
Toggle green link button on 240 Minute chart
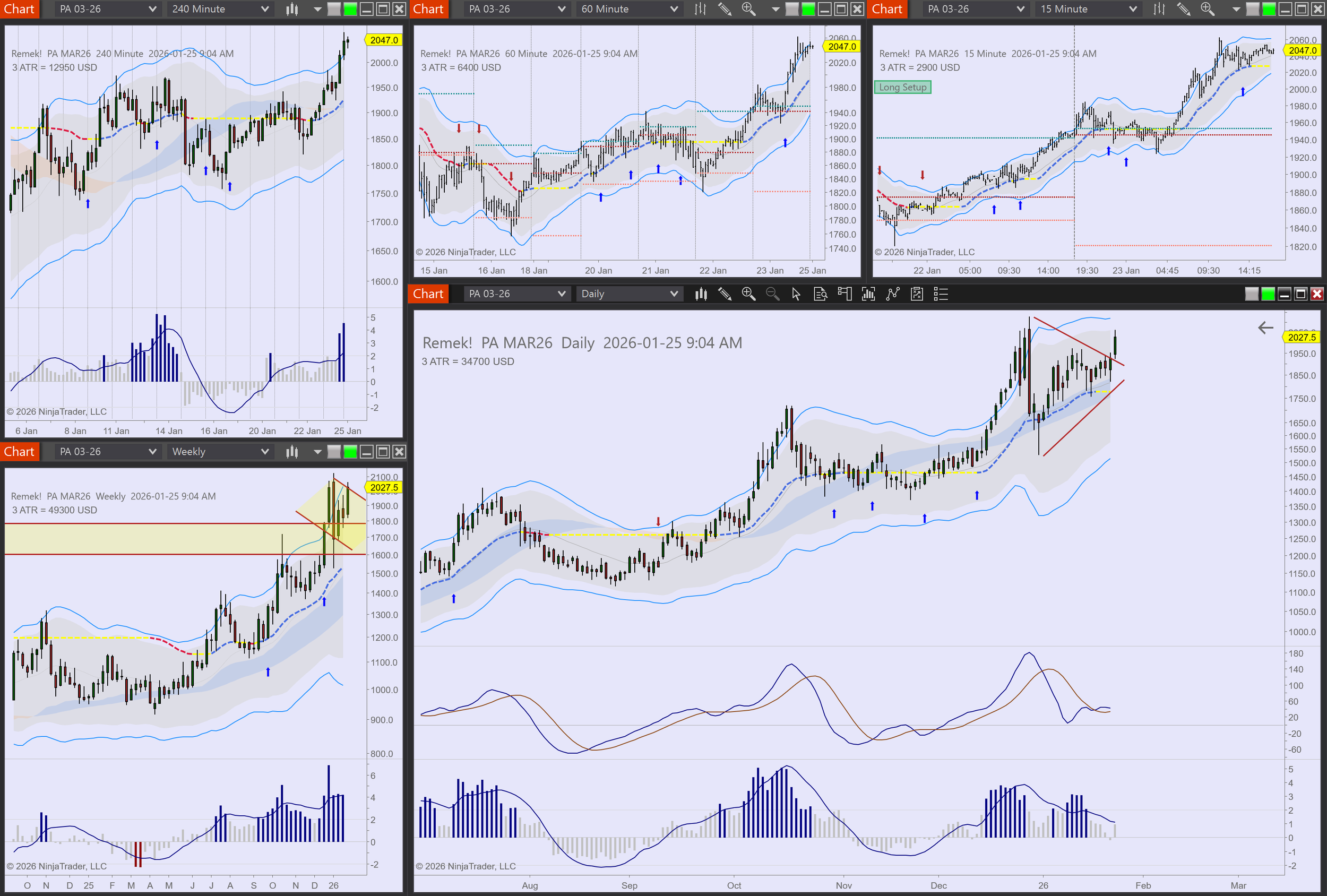[350, 9]
